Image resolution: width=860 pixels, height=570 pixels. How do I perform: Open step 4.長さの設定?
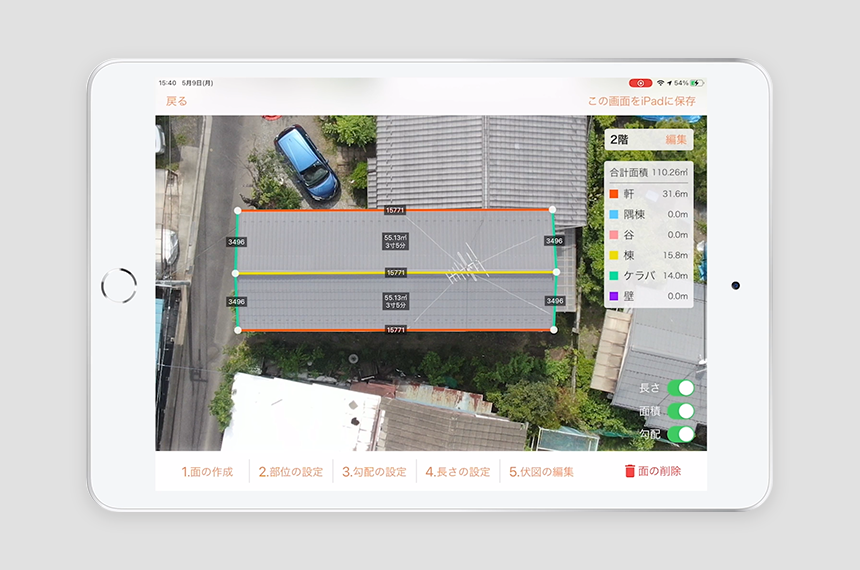tap(457, 472)
